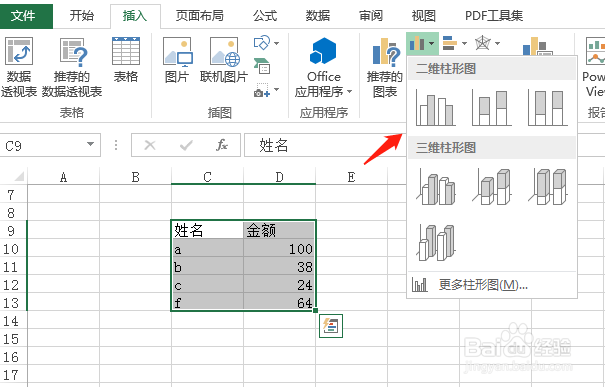
Task: Open the PivotTable (数据透视表) tool
Action: click(19, 68)
